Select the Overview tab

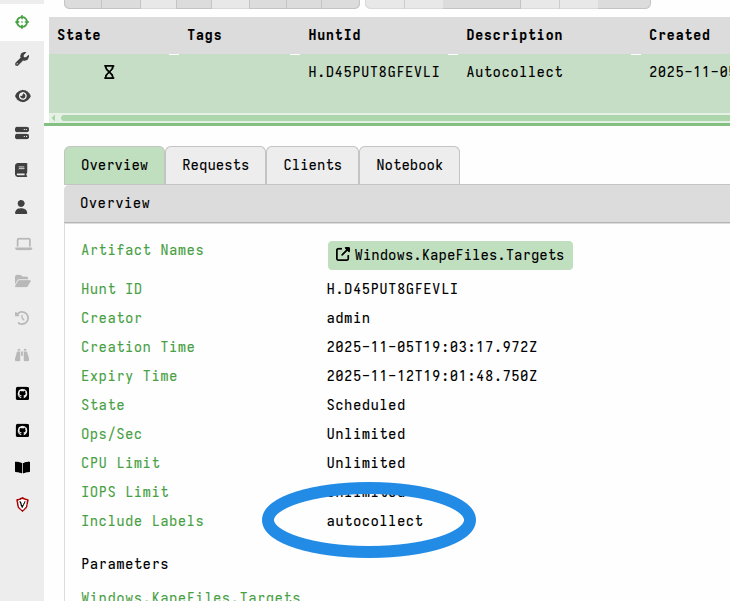point(114,165)
